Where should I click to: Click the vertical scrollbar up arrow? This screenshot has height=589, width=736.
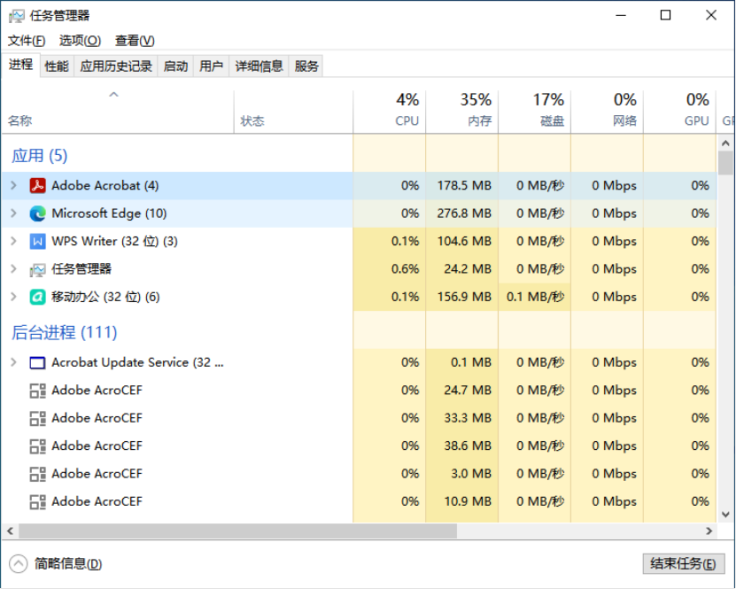[726, 143]
